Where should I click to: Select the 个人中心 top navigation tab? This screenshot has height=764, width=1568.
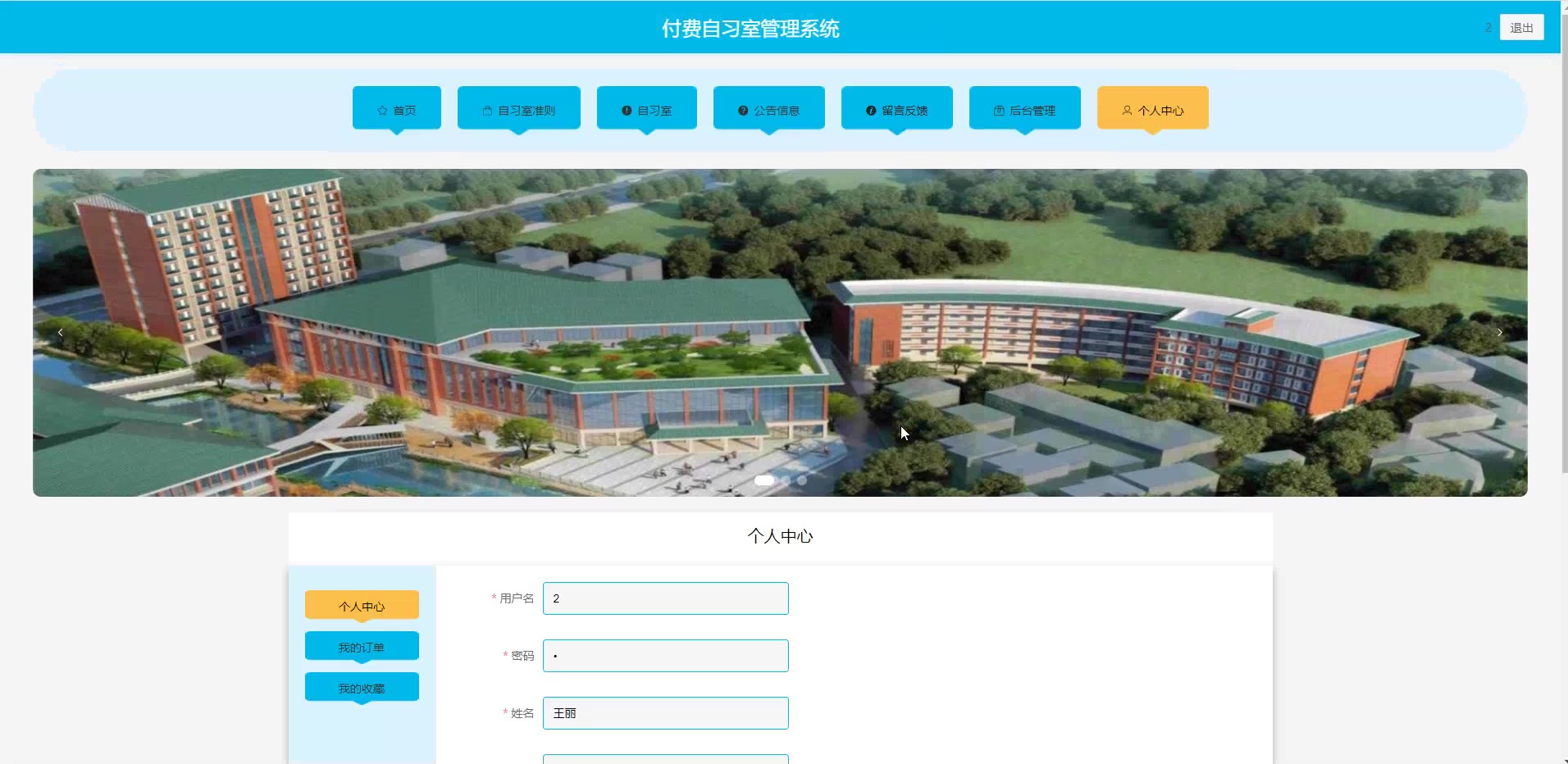1153,108
